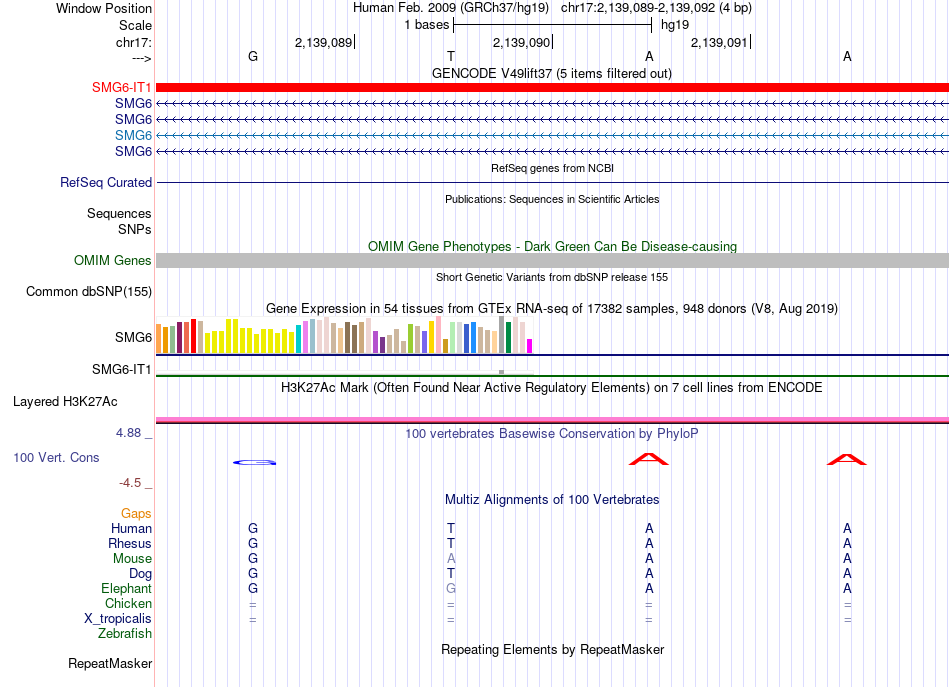The width and height of the screenshot is (950, 687).
Task: Click the -4.5 PhyloP lower scale value
Action: 130,483
